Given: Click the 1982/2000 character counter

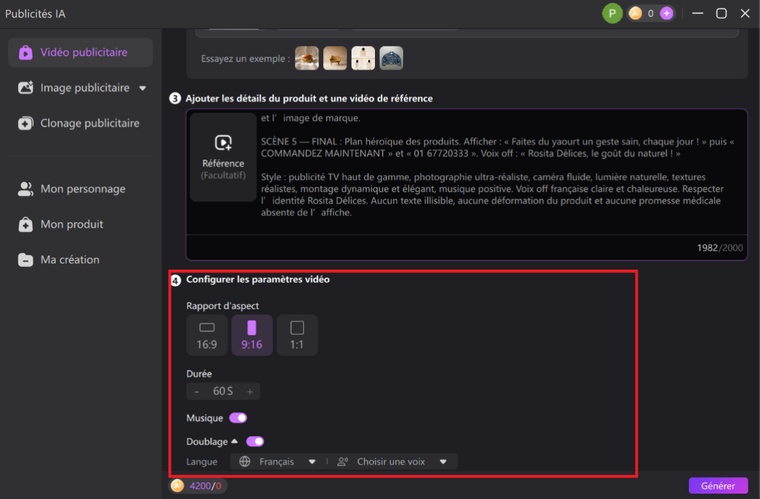Looking at the screenshot, I should [x=719, y=248].
